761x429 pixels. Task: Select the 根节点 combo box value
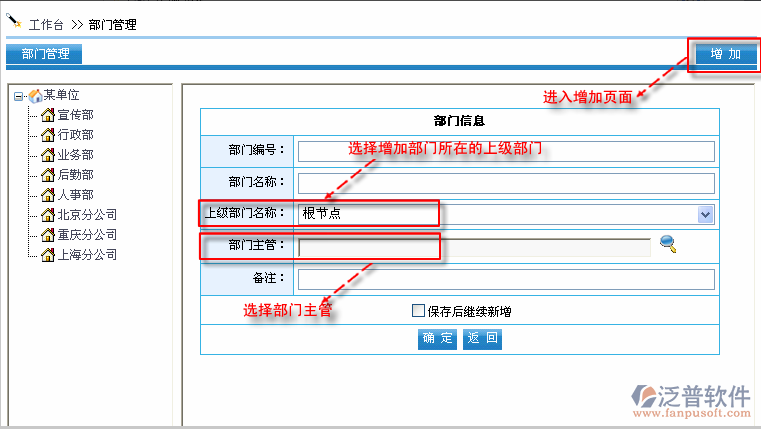(x=506, y=214)
